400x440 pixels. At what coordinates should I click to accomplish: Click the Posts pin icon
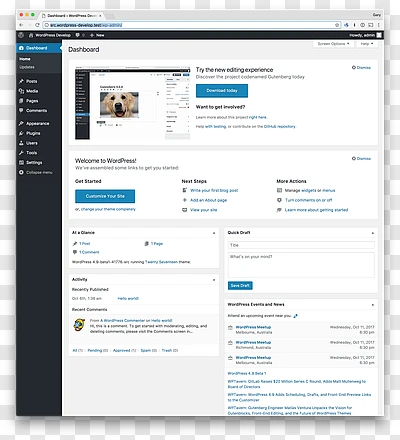[21, 81]
